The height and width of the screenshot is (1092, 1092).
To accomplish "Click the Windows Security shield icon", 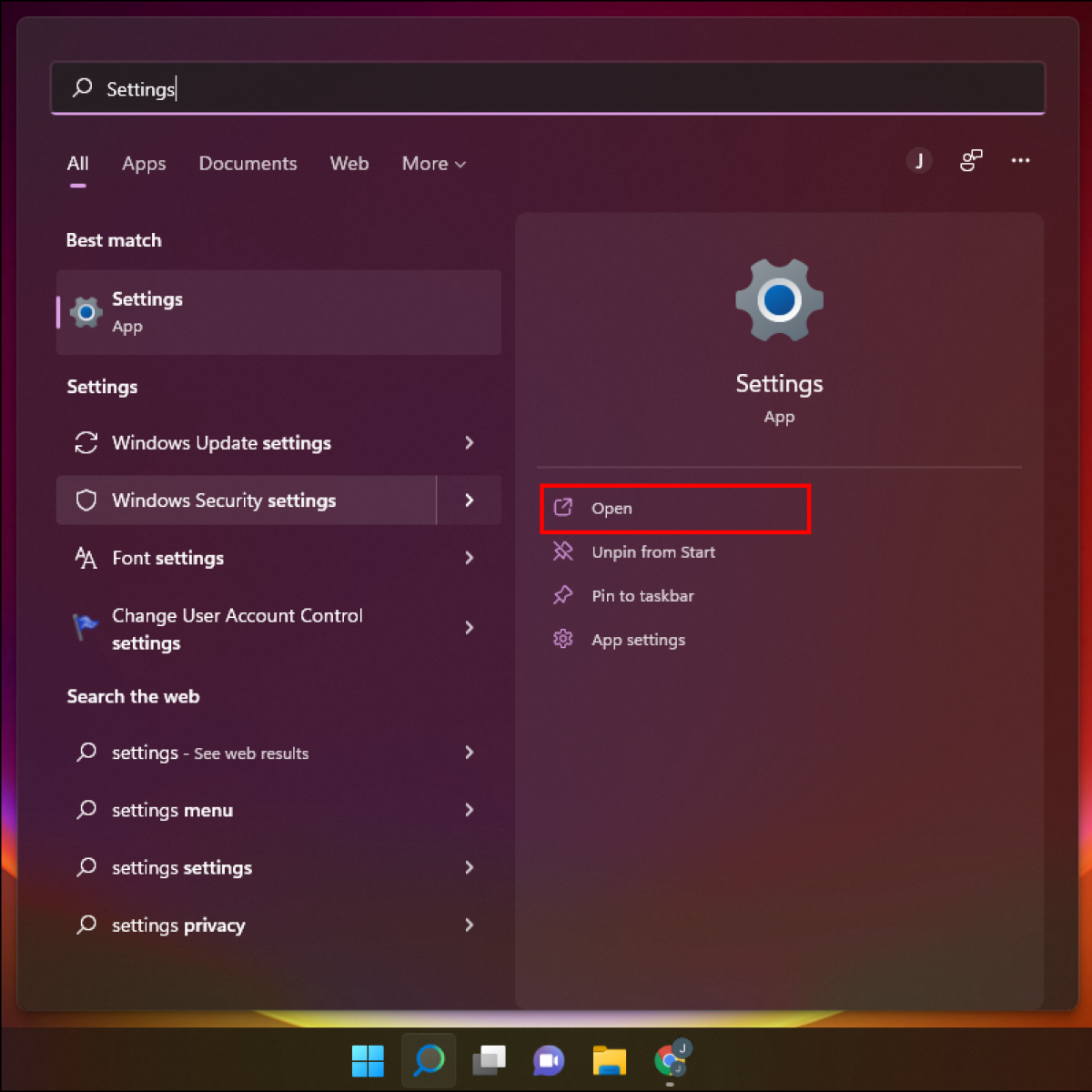I will pos(86,500).
